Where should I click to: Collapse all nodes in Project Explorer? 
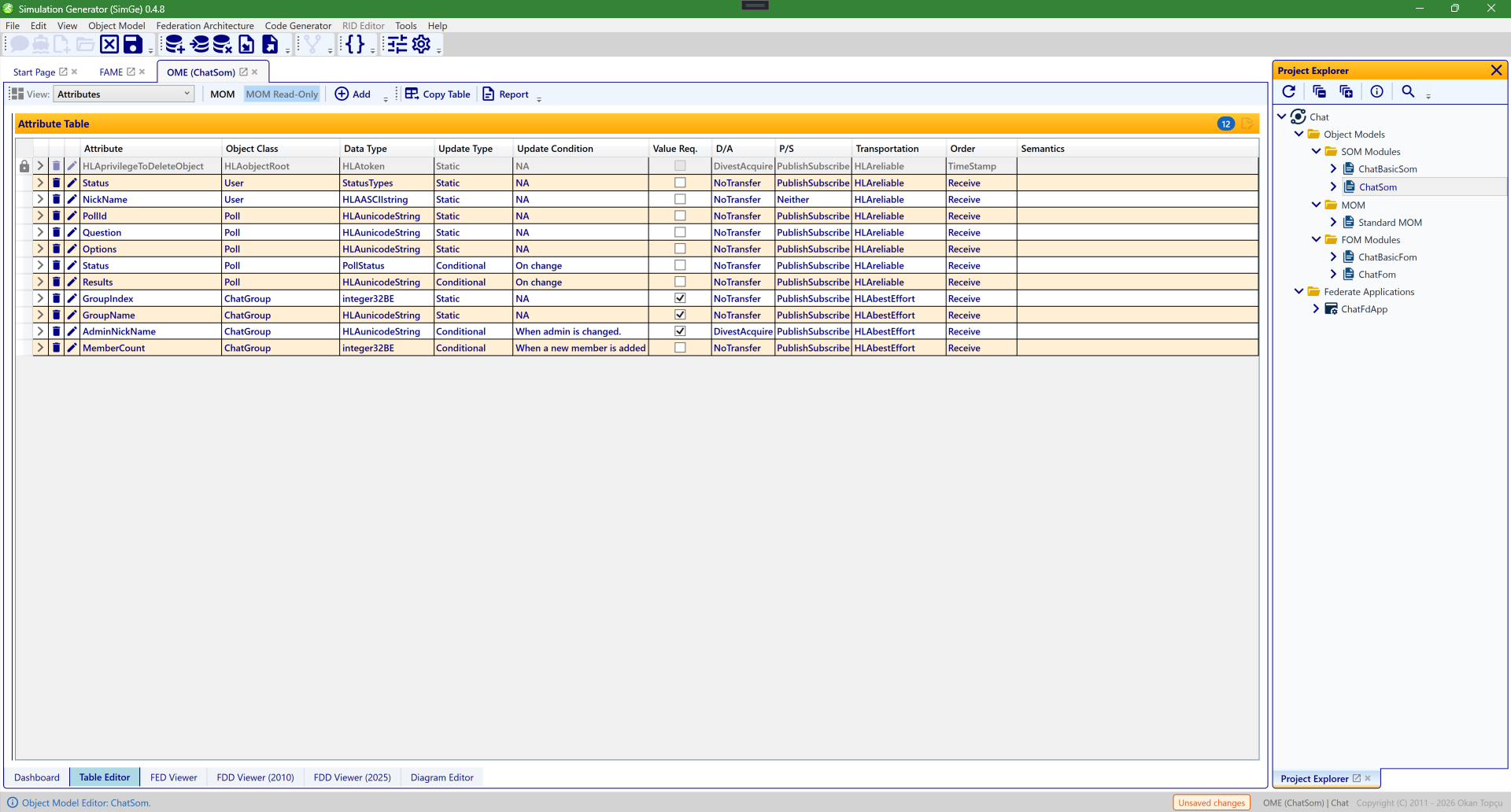(x=1319, y=91)
